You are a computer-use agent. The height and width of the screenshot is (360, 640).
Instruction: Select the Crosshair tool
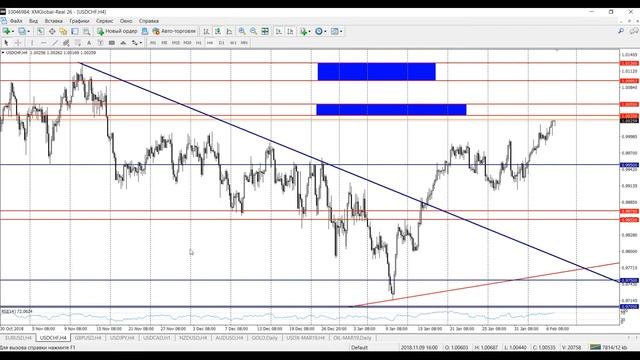(18, 43)
